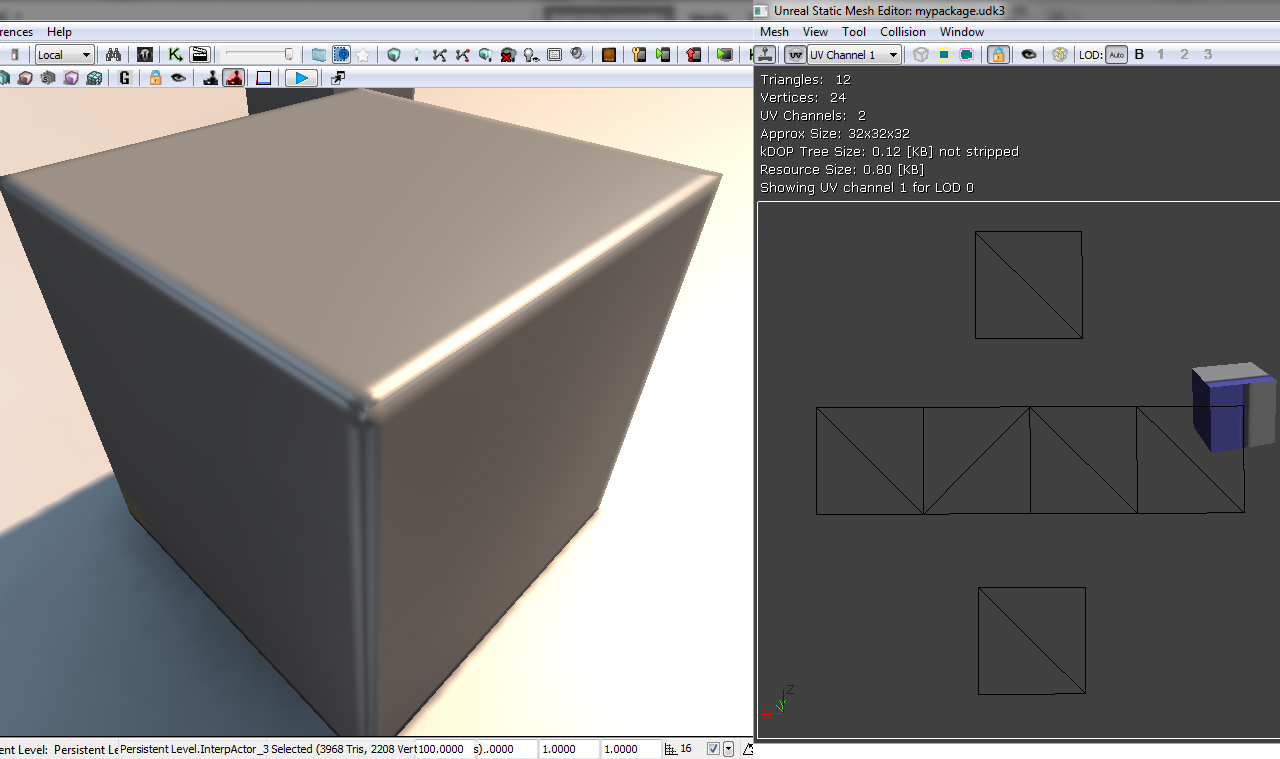Click the red arrow mobile install icon
The width and height of the screenshot is (1280, 759).
pyautogui.click(x=693, y=55)
